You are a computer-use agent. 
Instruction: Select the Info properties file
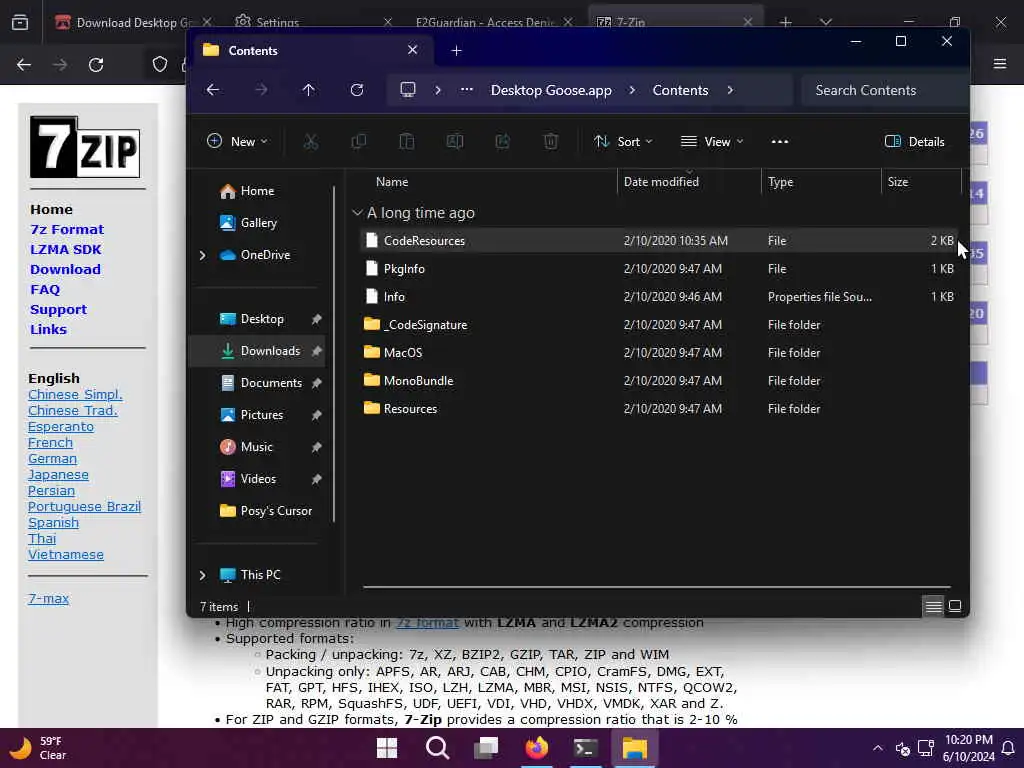(659, 297)
